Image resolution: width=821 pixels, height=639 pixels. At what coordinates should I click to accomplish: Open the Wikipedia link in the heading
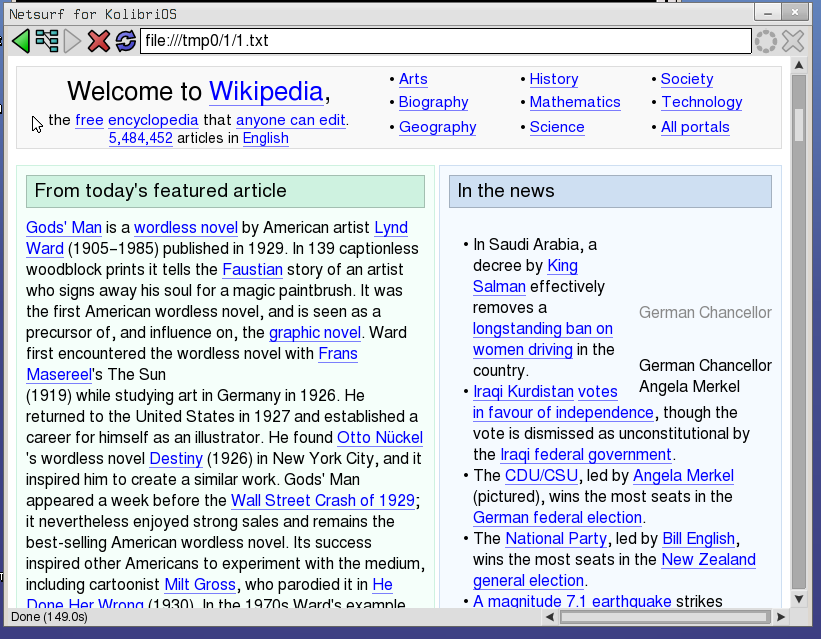pyautogui.click(x=266, y=92)
